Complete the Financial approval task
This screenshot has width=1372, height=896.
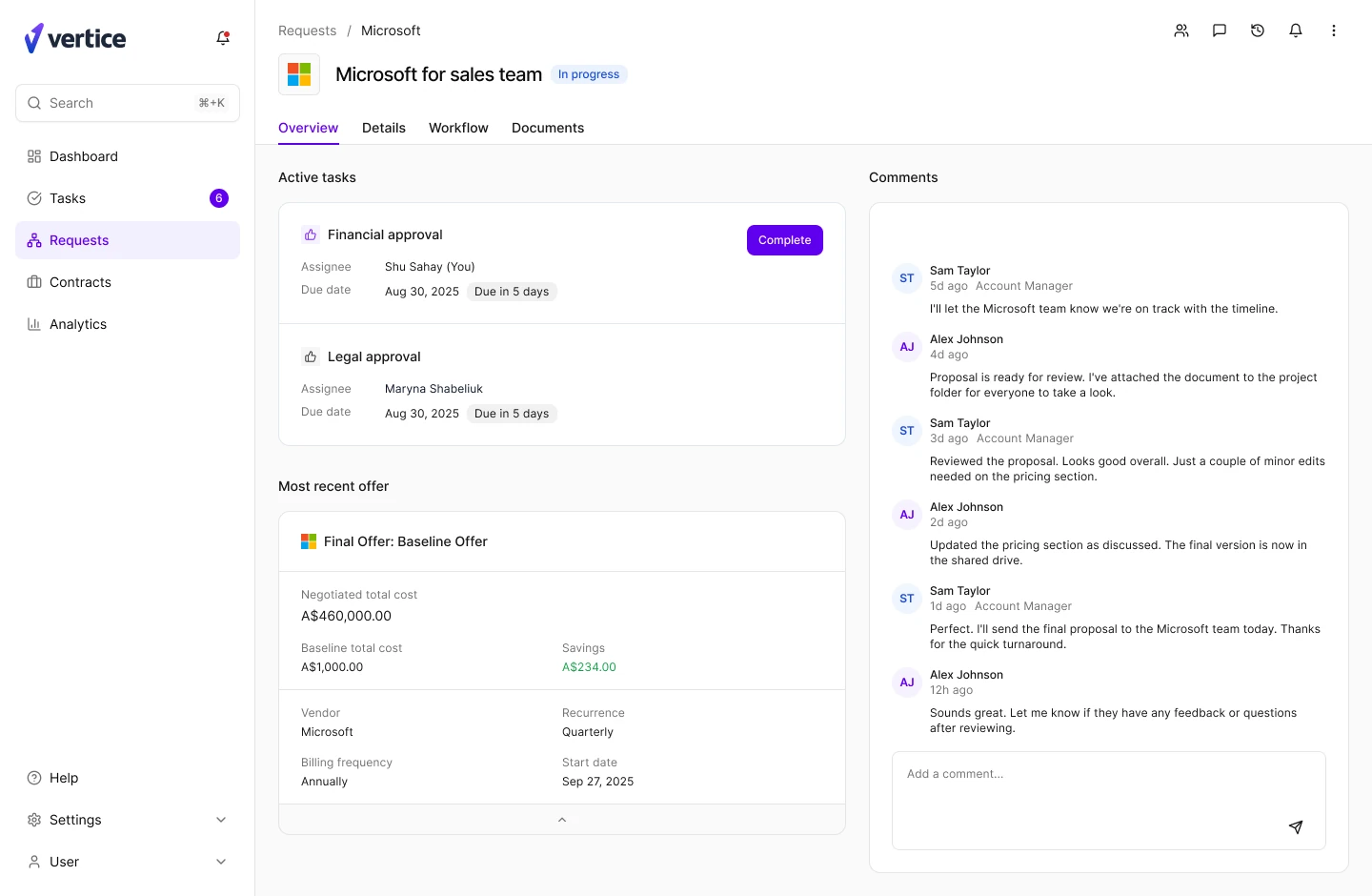coord(785,240)
